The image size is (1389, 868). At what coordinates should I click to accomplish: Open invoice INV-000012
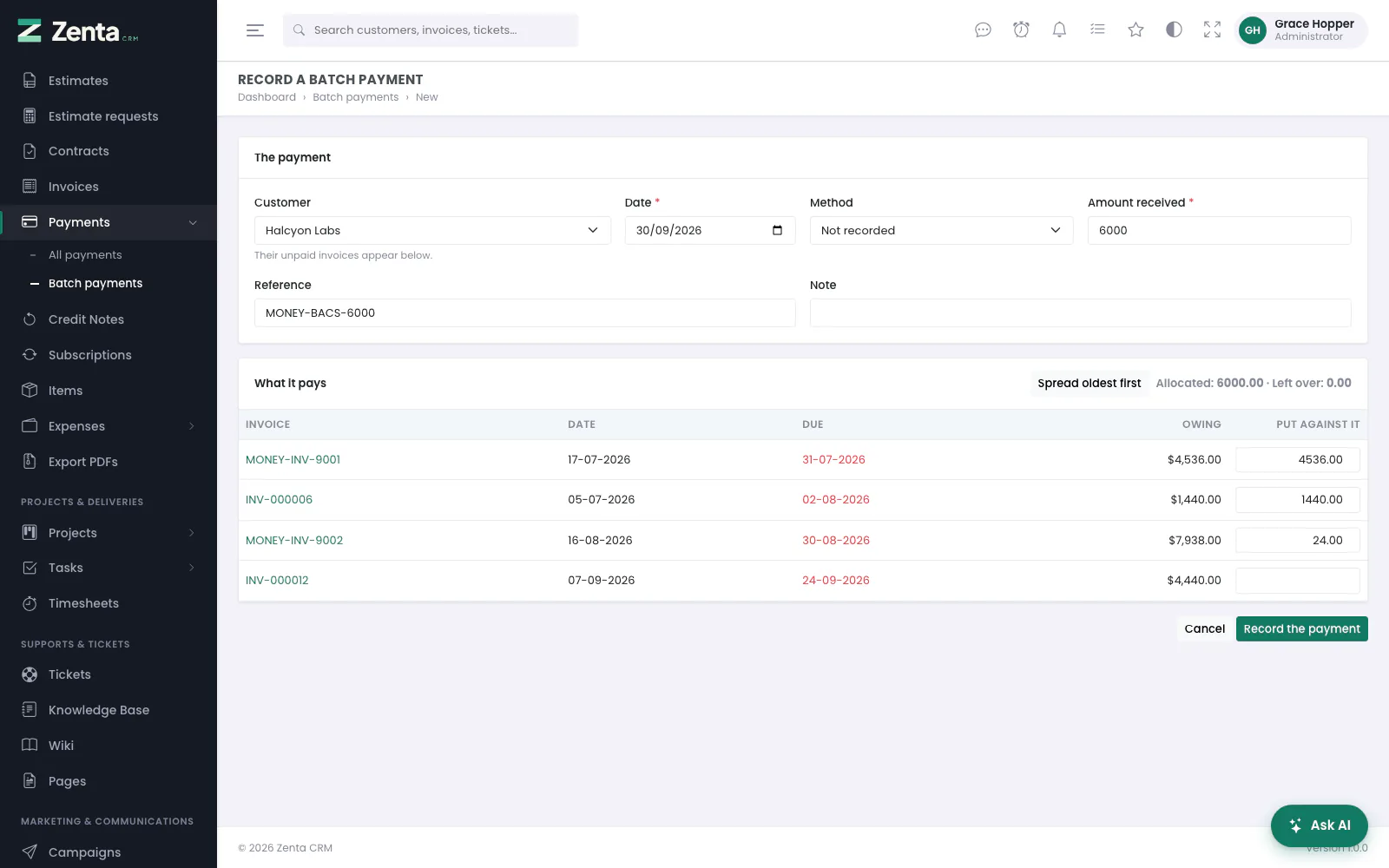277,581
